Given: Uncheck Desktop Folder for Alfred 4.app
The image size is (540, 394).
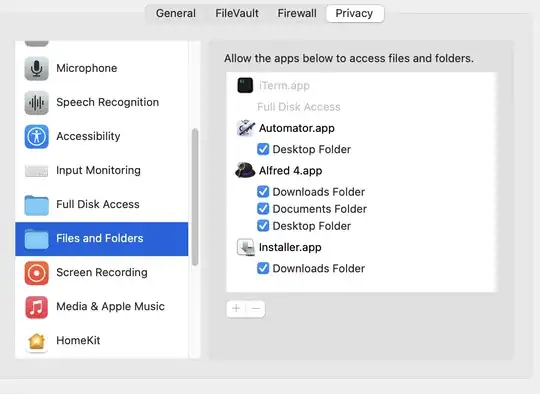Looking at the screenshot, I should point(263,226).
